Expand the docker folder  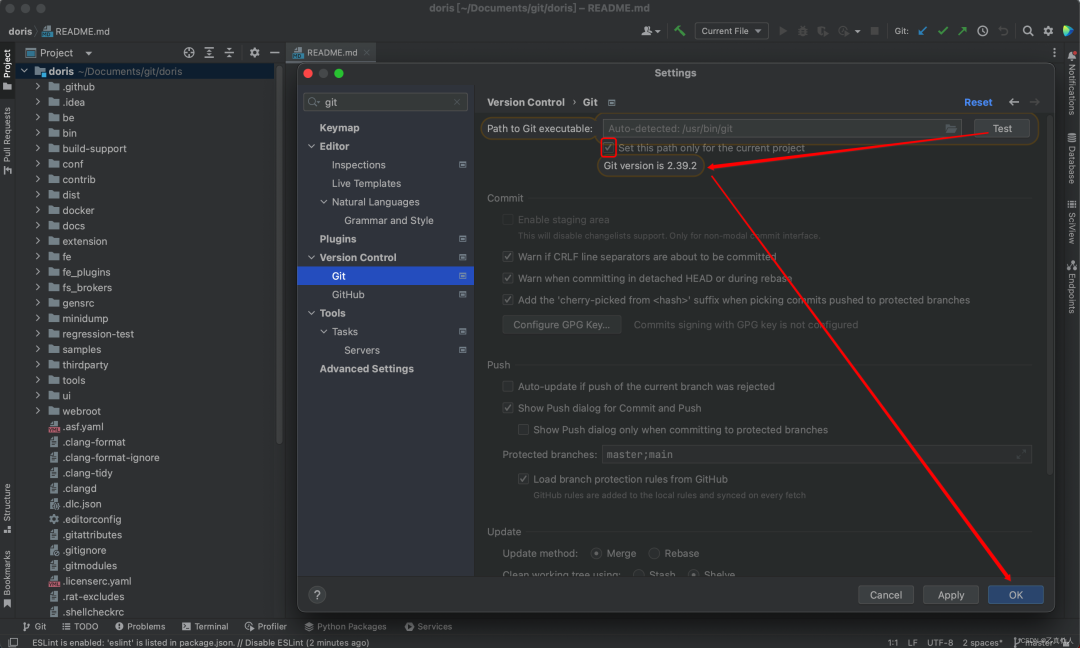[38, 210]
